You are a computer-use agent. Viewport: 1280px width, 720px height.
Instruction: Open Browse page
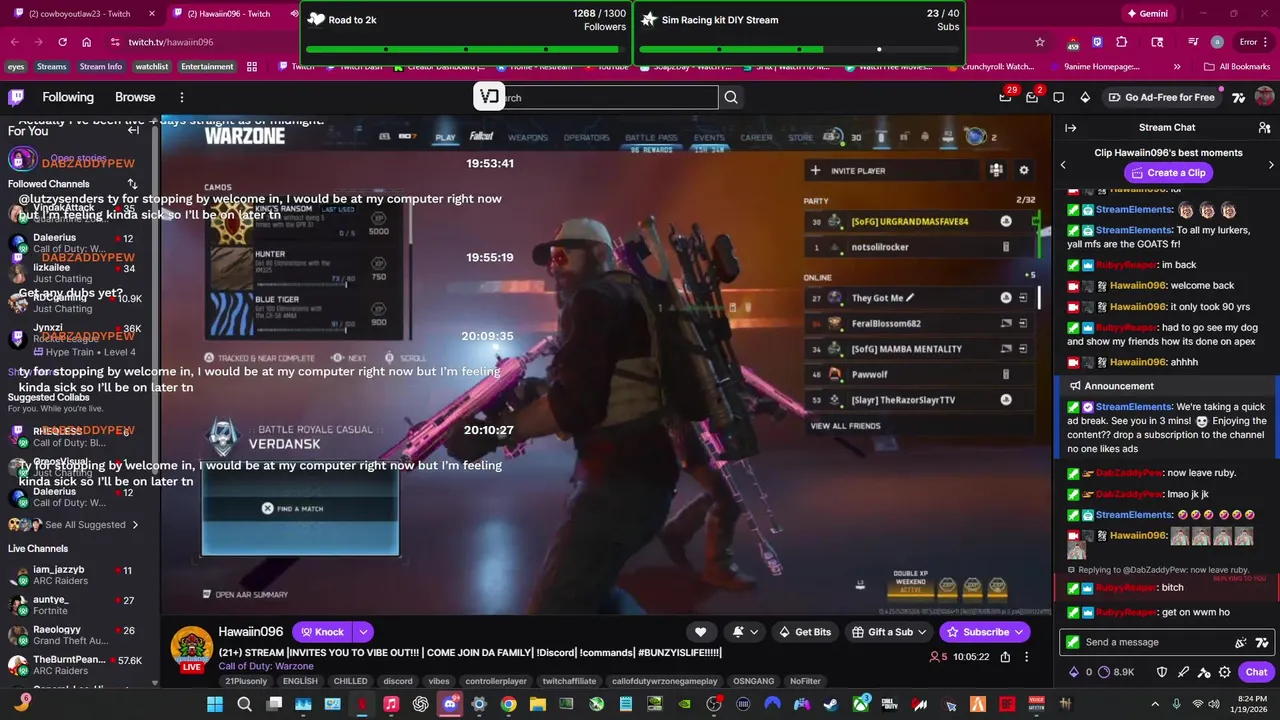pyautogui.click(x=135, y=97)
